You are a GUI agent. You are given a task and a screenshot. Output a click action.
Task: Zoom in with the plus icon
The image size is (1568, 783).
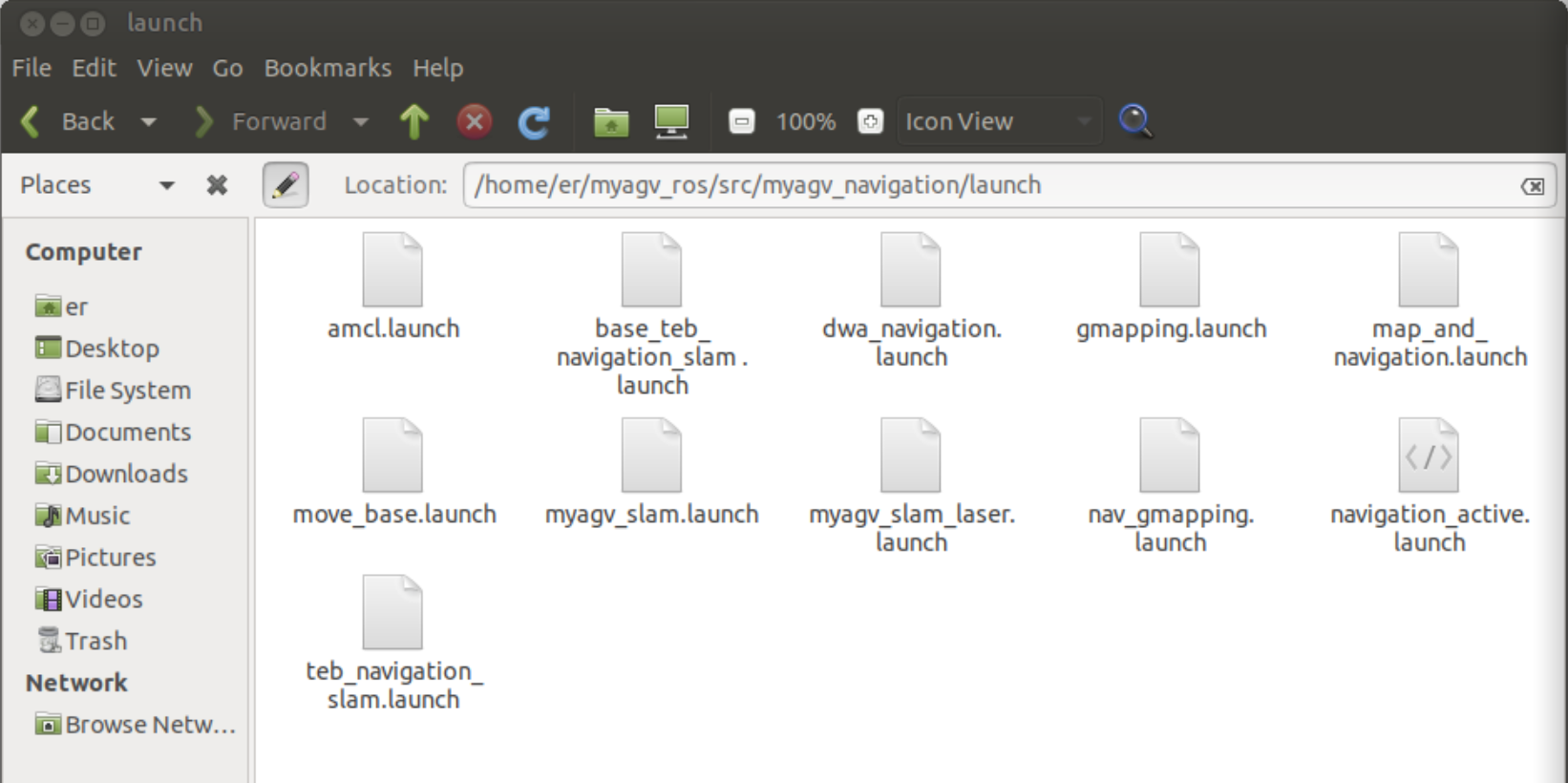pos(870,121)
